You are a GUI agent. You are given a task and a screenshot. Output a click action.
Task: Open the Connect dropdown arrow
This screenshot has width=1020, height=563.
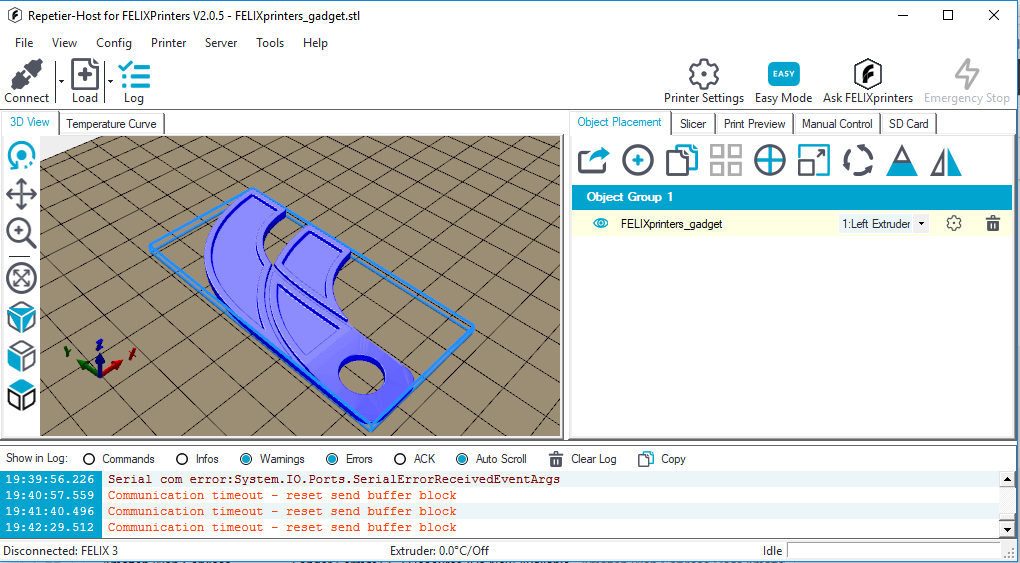click(61, 81)
